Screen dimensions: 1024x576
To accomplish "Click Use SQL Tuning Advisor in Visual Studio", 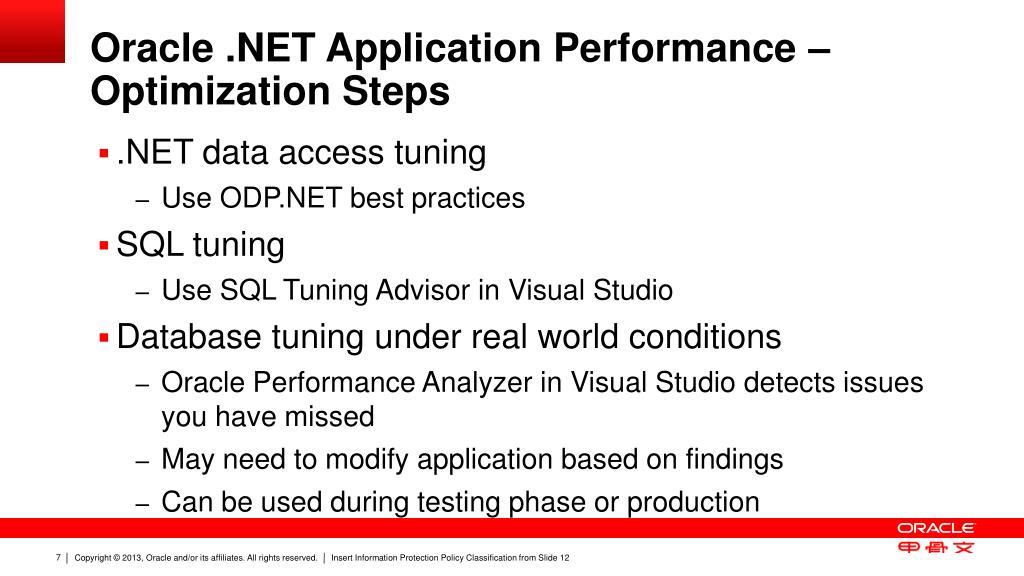I will tap(417, 291).
